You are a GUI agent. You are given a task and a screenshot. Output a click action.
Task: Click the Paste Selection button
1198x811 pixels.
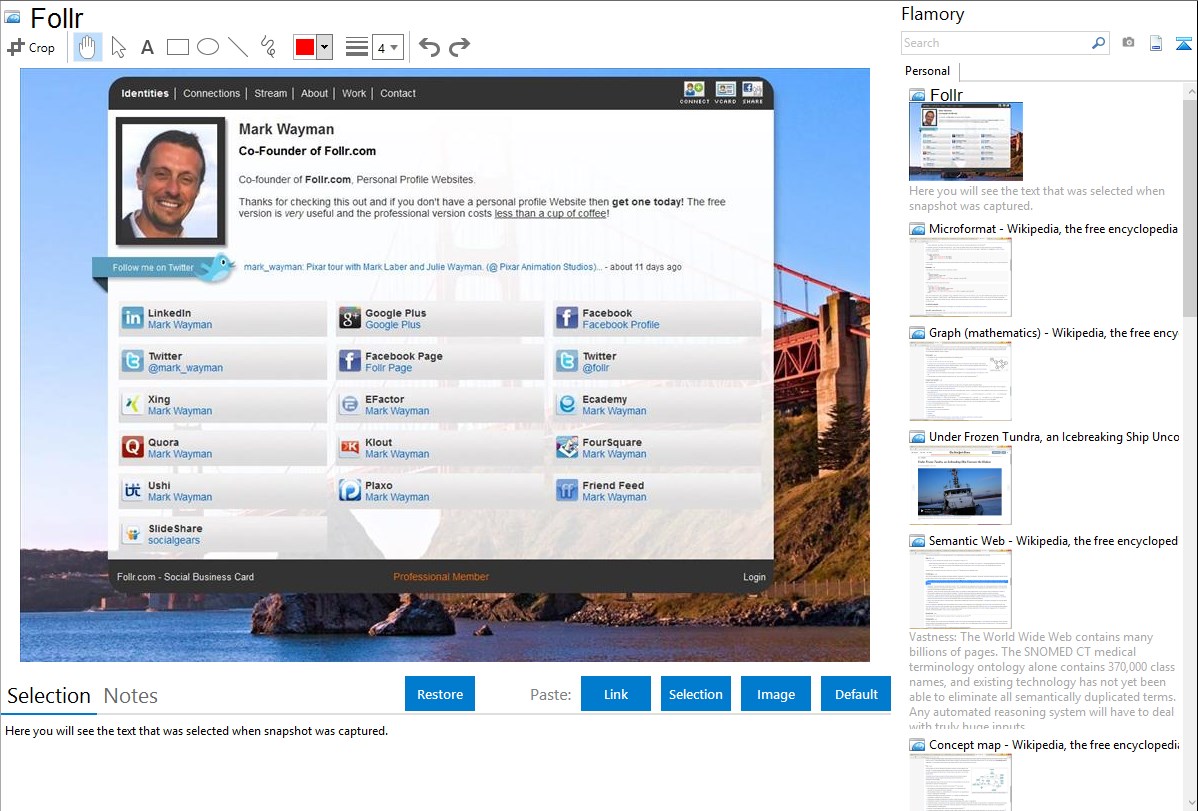click(x=695, y=694)
